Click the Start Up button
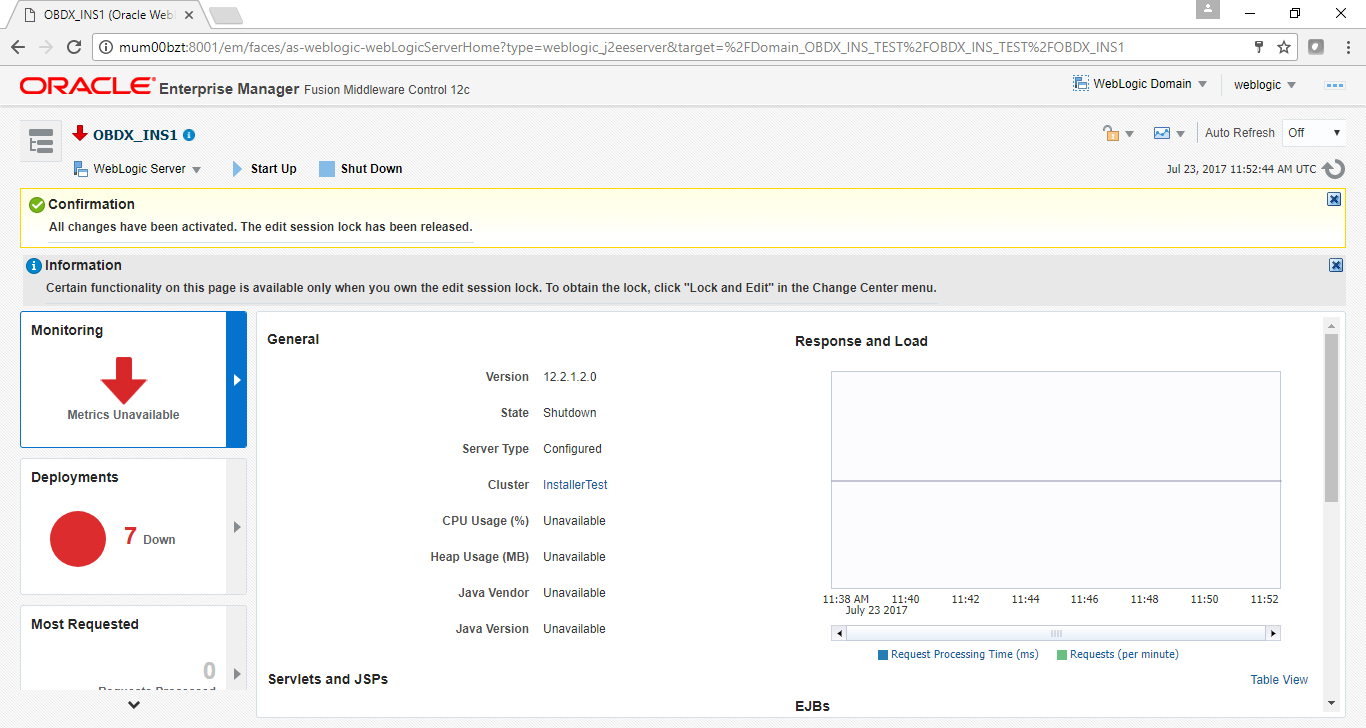1366x728 pixels. pos(264,169)
